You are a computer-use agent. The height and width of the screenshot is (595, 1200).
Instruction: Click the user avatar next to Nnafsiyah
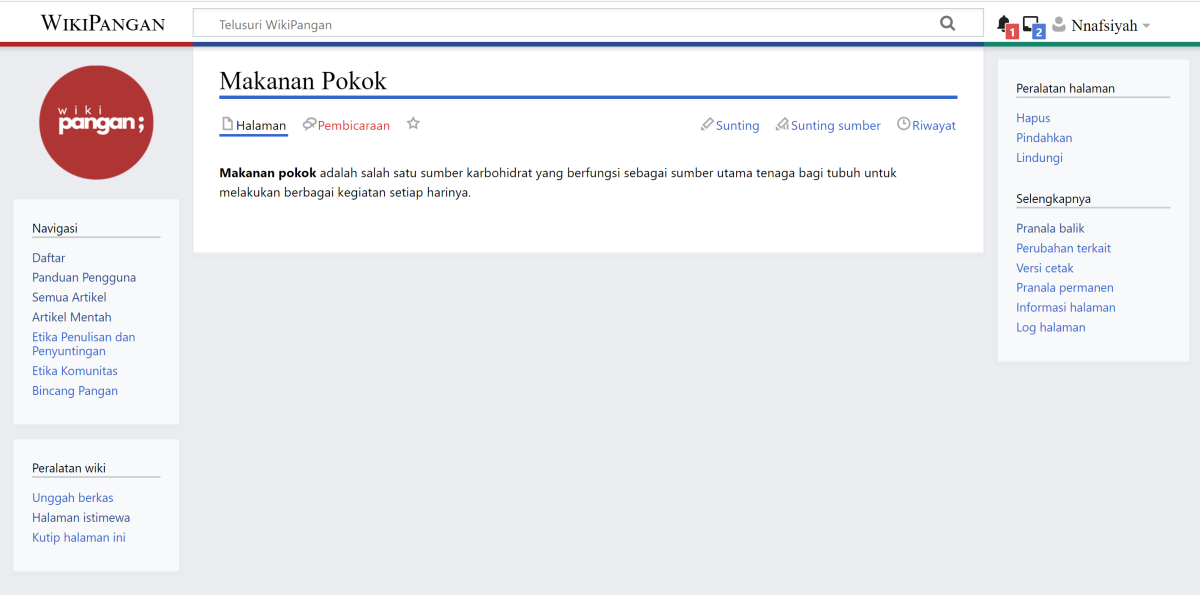point(1060,24)
